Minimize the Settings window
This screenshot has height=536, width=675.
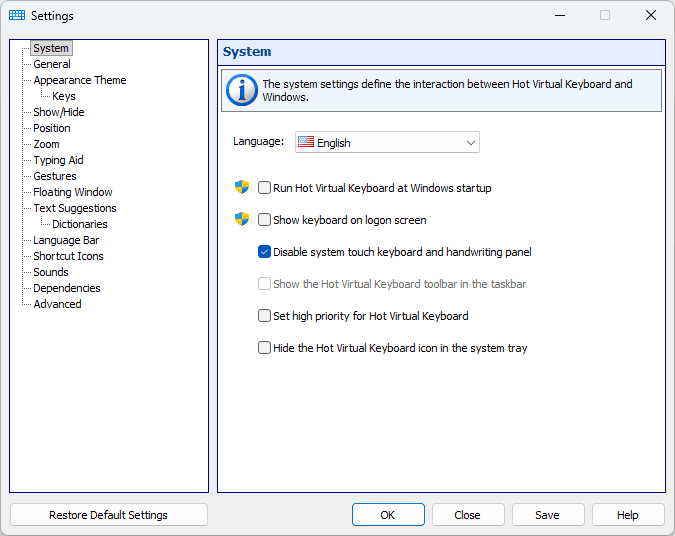coord(560,15)
